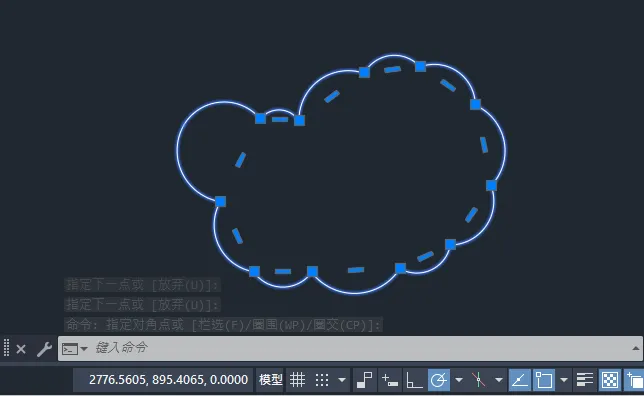Toggle transparency checkerboard icon
This screenshot has height=396, width=644.
pyautogui.click(x=610, y=380)
